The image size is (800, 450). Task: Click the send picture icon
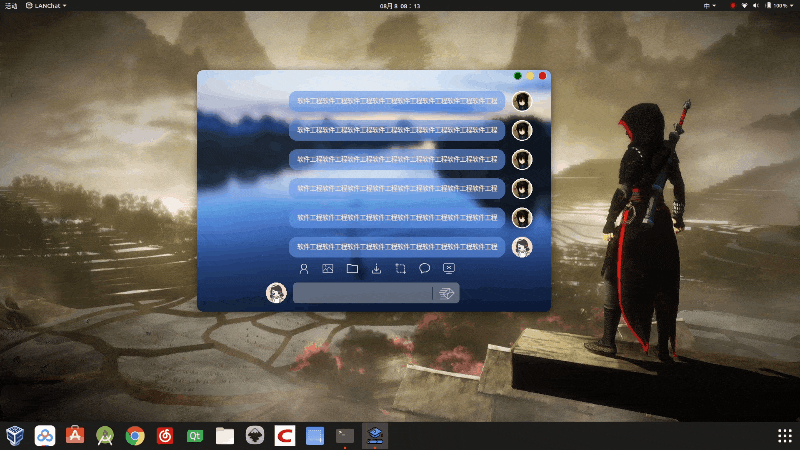(328, 268)
